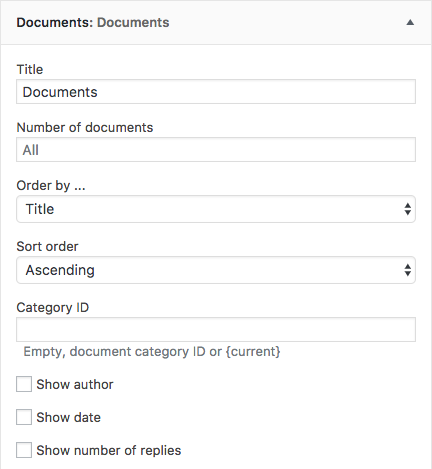Viewport: 432px width, 469px height.
Task: Click the 'Sort order' field label
Action: click(x=47, y=246)
